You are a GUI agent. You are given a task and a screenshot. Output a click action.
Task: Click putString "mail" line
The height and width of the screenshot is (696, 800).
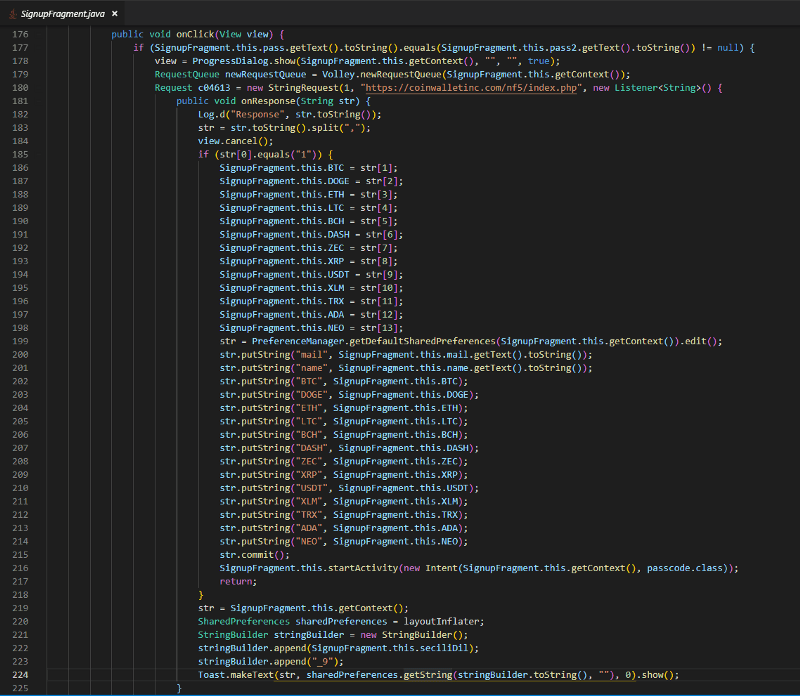tap(406, 355)
